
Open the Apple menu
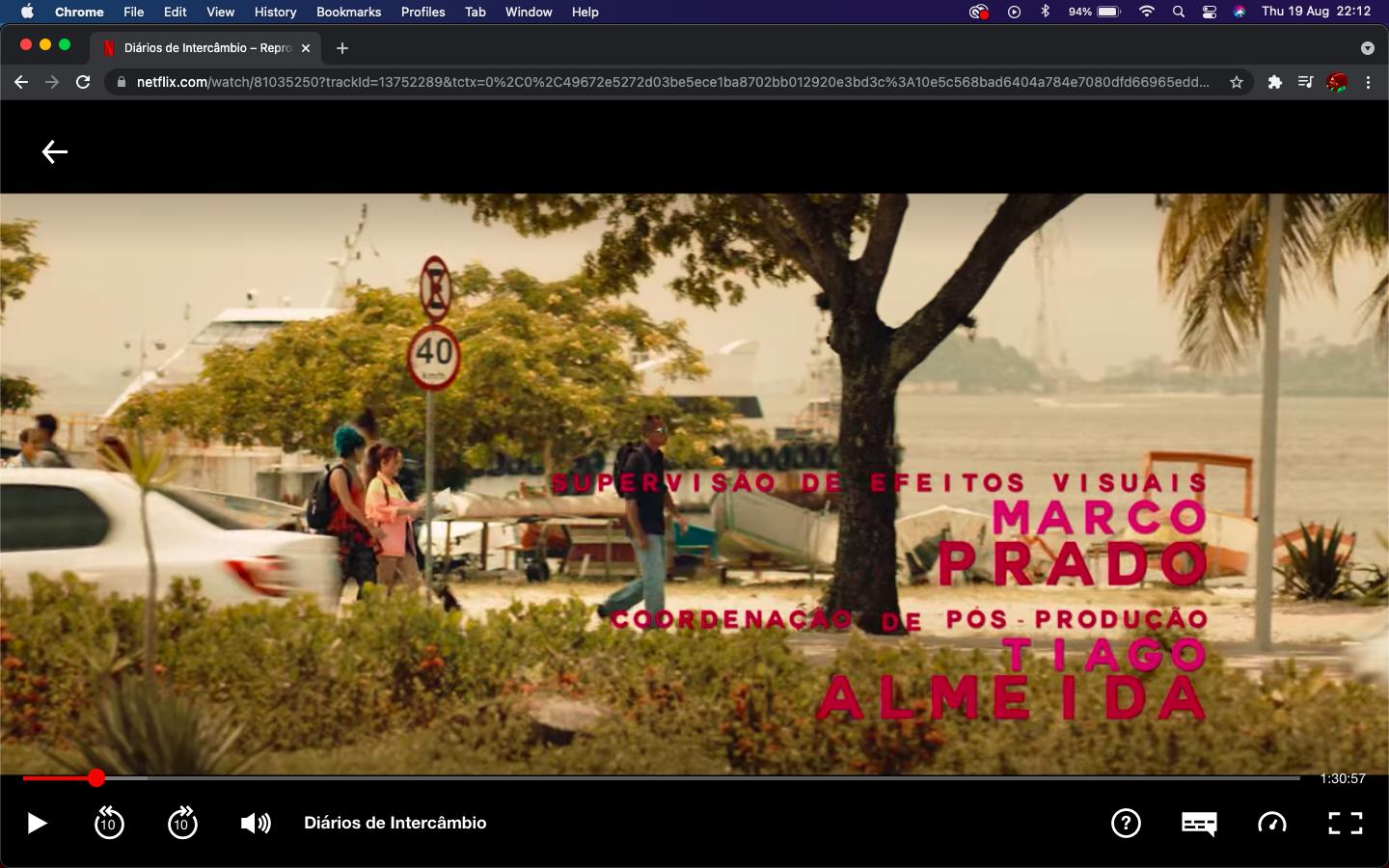[x=27, y=12]
